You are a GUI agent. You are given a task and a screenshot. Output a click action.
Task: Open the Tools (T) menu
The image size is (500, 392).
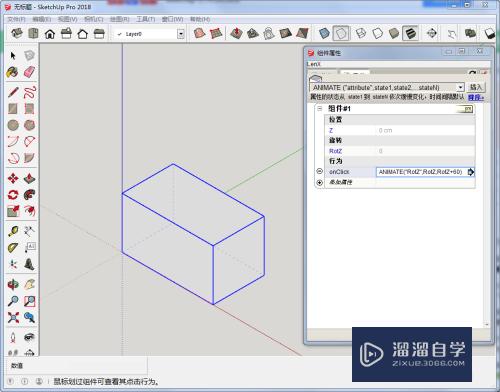pos(146,19)
